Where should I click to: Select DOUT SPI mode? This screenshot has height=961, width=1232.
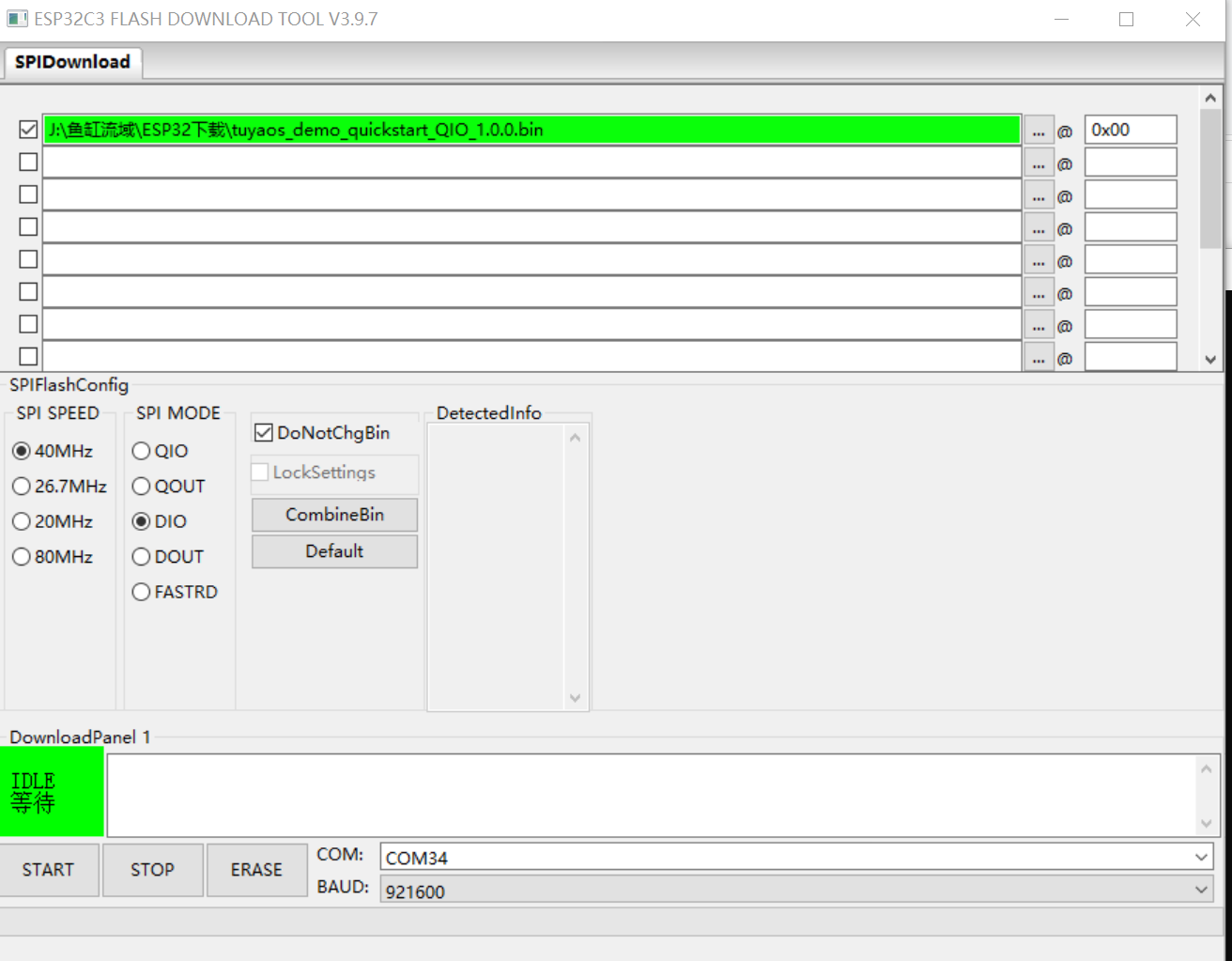pyautogui.click(x=168, y=557)
